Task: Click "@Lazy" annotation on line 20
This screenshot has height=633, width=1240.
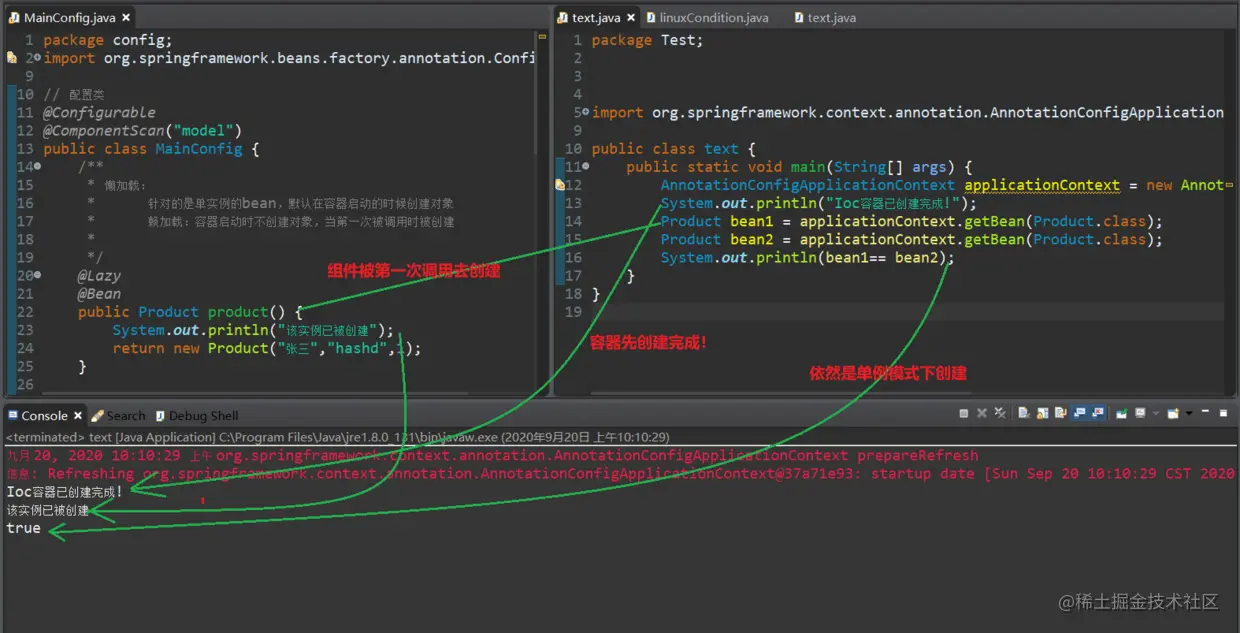Action: tap(98, 274)
